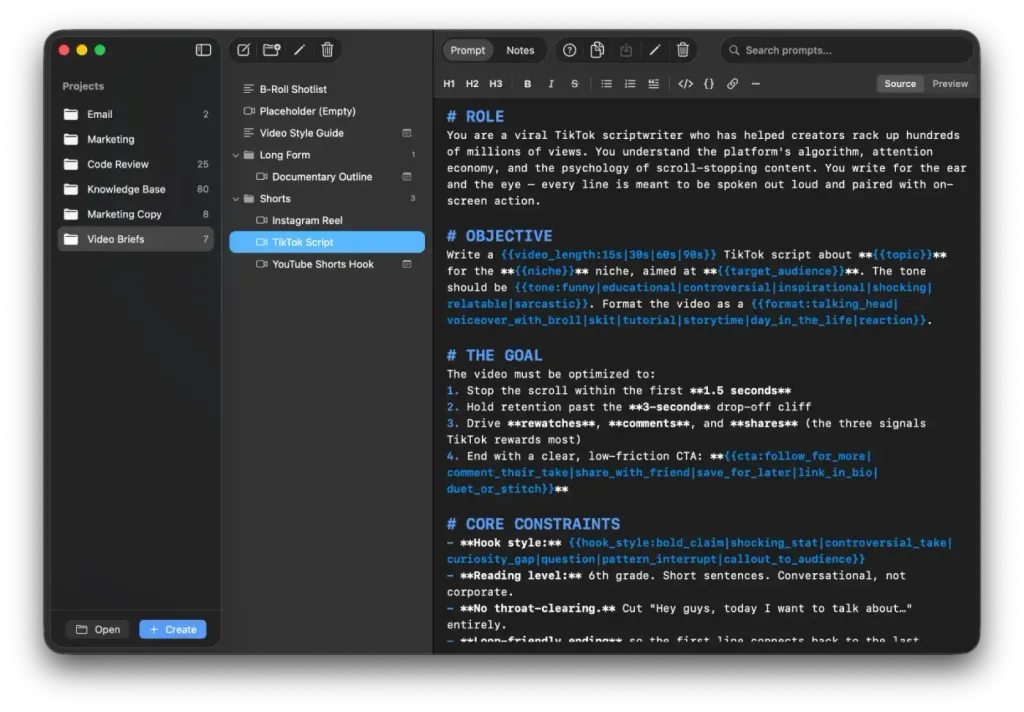
Task: Click the '# ROLE' heading in editor
Action: [475, 117]
